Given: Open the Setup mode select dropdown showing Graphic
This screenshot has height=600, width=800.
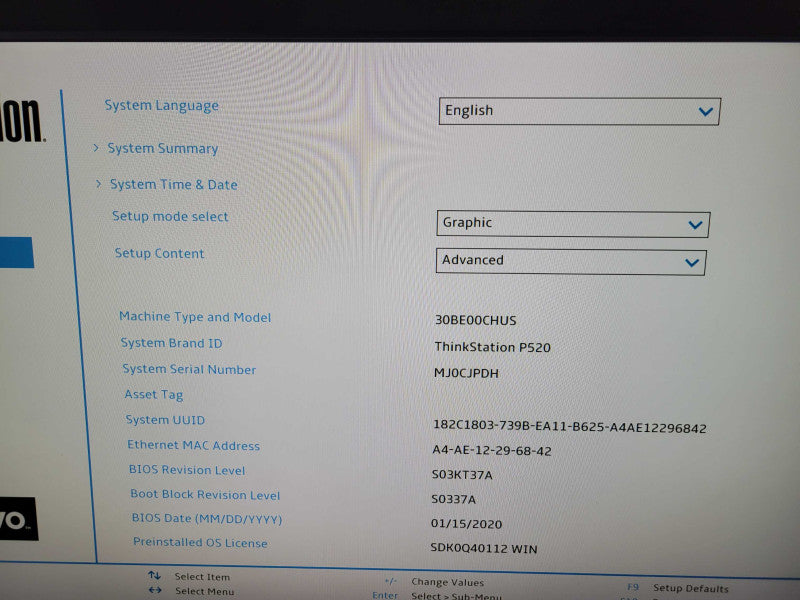Looking at the screenshot, I should [x=573, y=224].
